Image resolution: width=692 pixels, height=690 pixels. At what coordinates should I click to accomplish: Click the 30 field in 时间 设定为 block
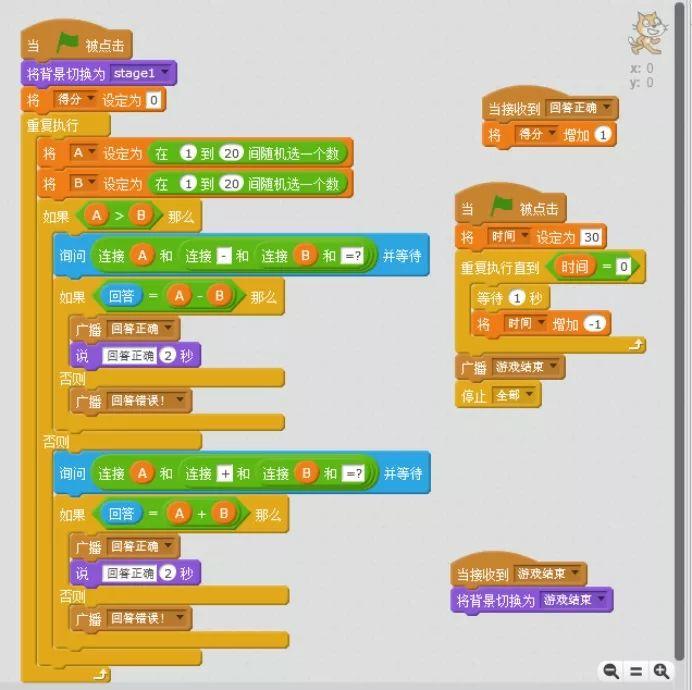(x=591, y=237)
